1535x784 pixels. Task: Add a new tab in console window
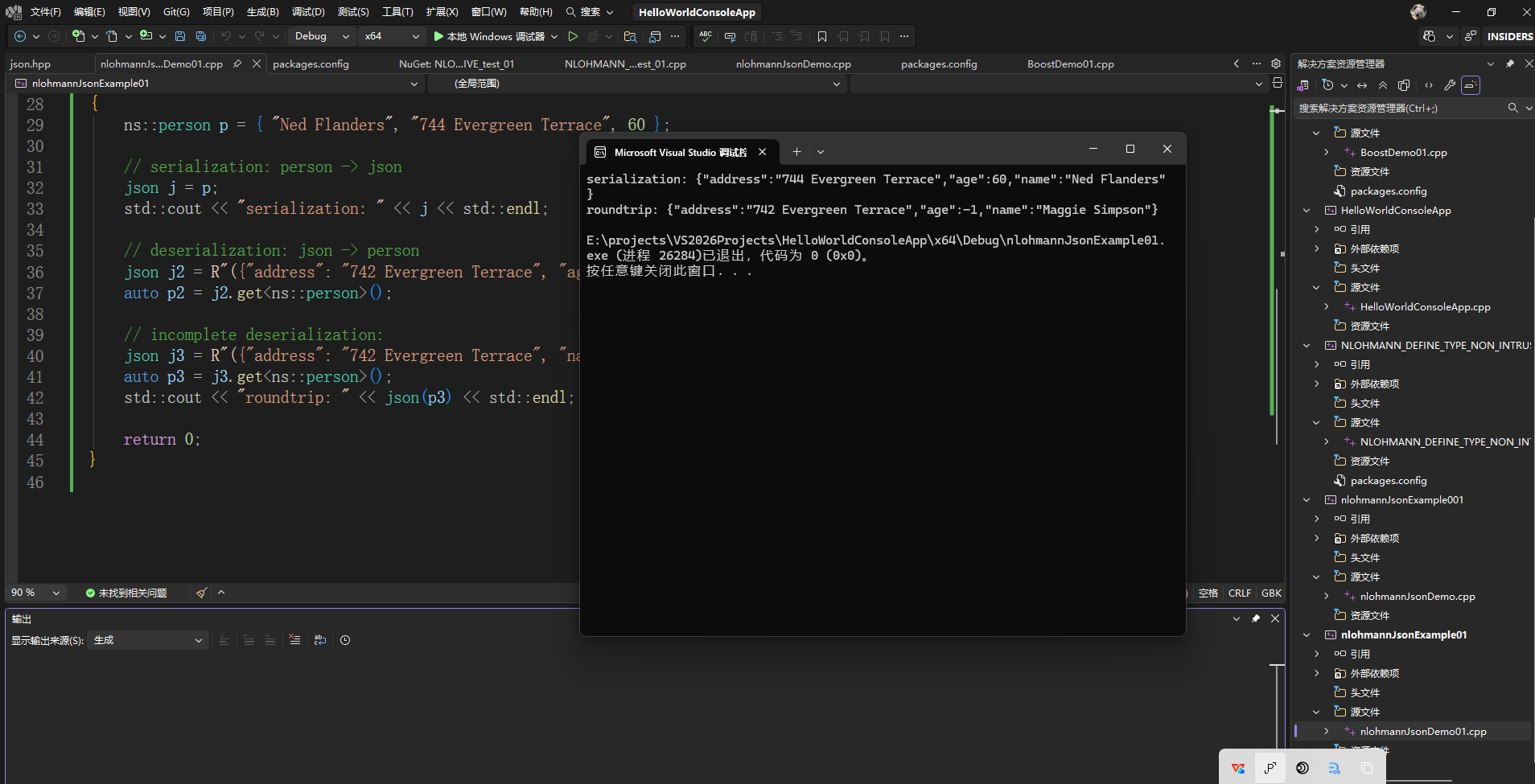(x=796, y=151)
